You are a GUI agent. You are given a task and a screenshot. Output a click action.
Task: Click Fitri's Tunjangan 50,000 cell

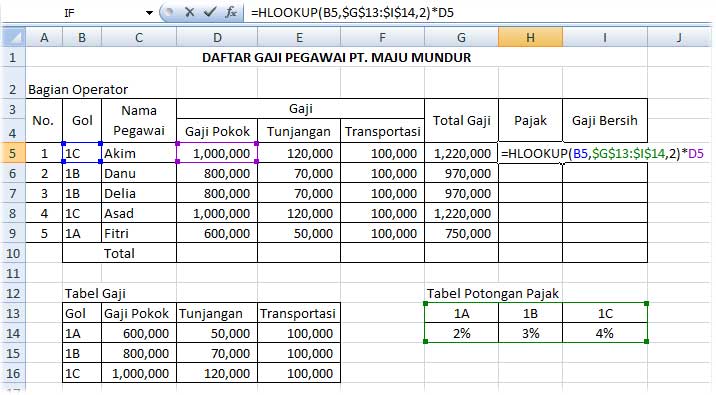(x=299, y=233)
